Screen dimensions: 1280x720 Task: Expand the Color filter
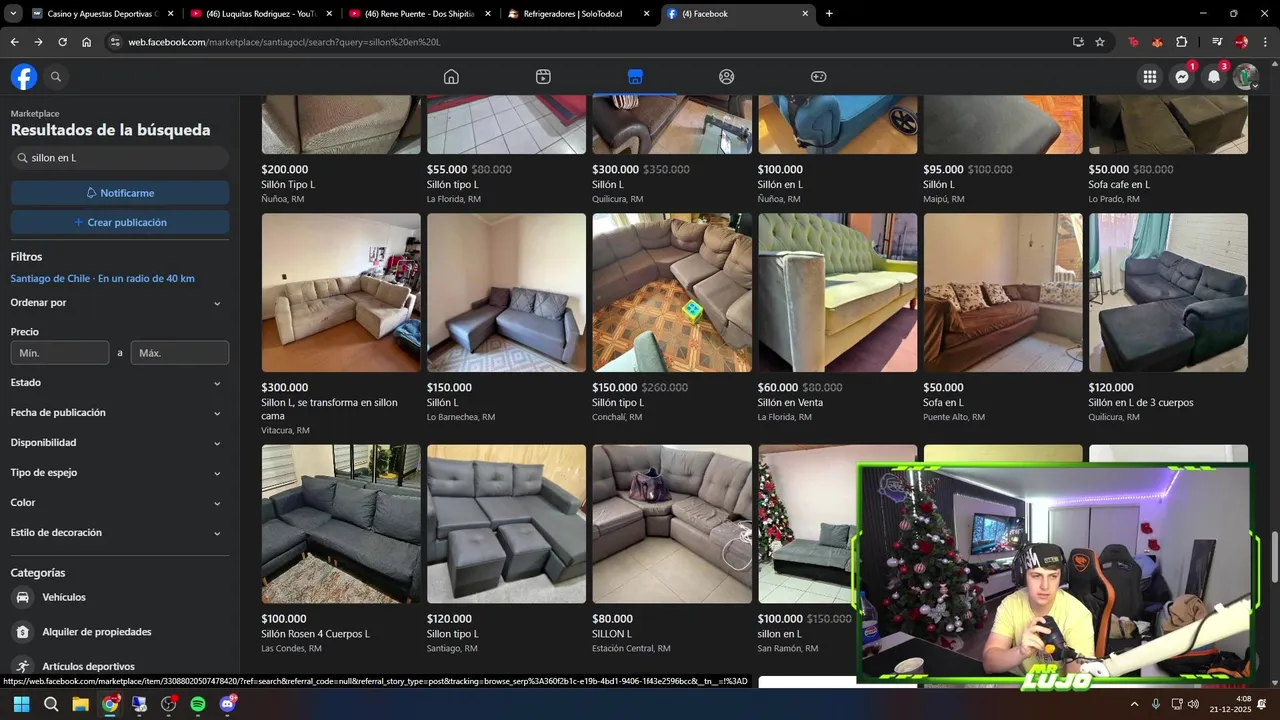pyautogui.click(x=119, y=503)
